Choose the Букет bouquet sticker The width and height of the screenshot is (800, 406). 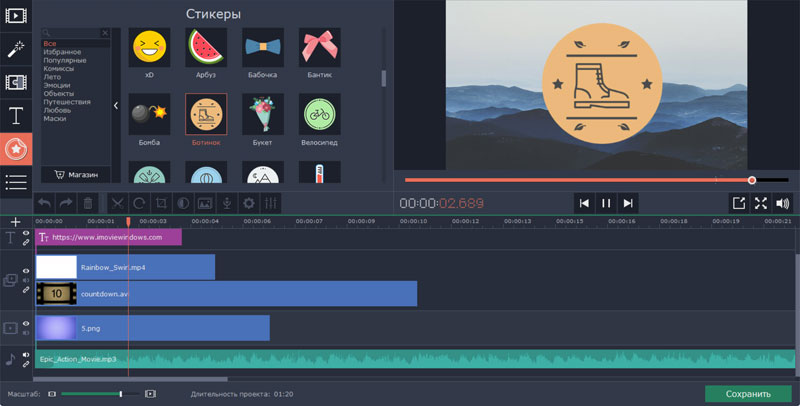(x=262, y=114)
